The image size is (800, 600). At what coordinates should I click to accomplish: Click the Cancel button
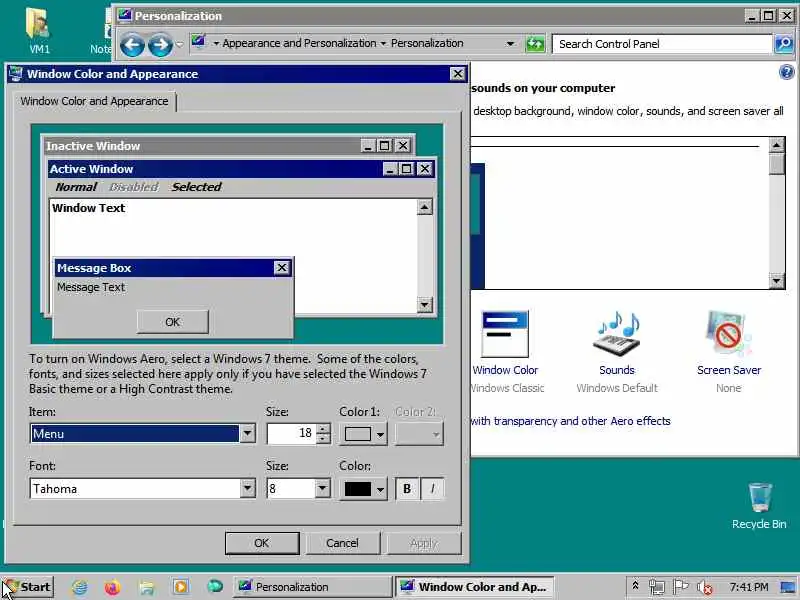[342, 543]
